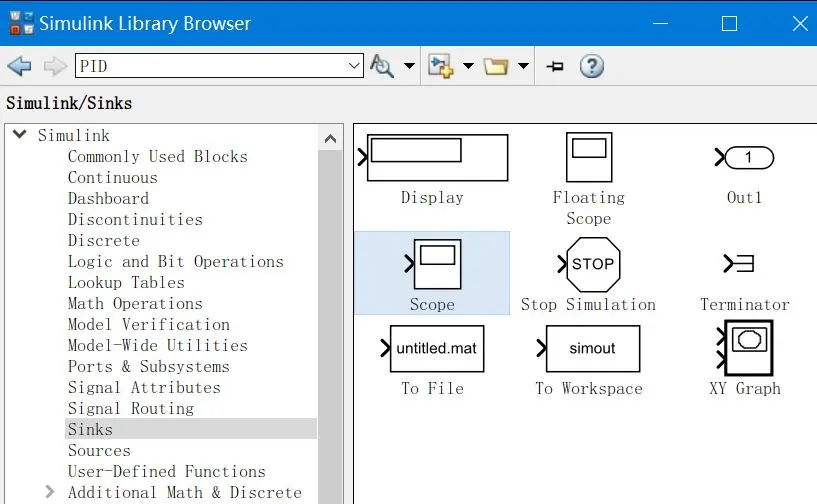Click the Terminator block icon
The image size is (817, 504).
[x=739, y=263]
